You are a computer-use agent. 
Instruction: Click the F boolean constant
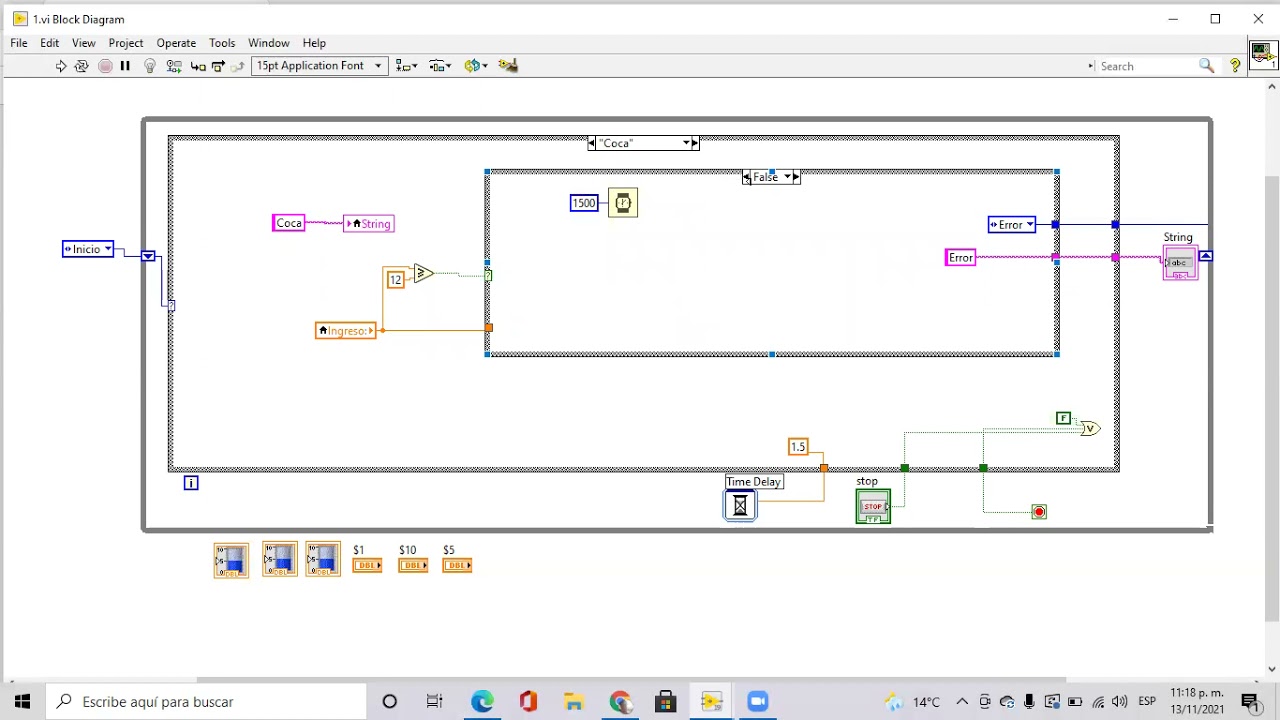[1064, 418]
